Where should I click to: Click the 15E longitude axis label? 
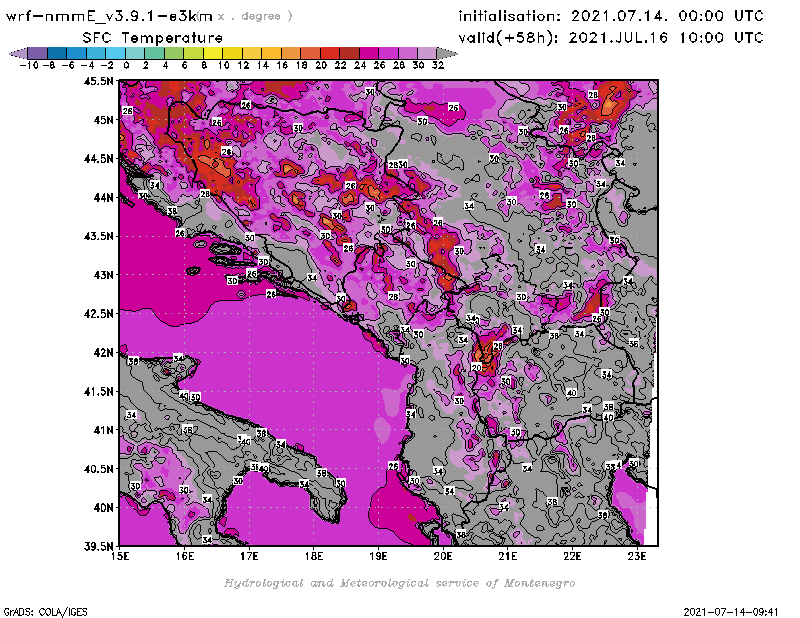pyautogui.click(x=120, y=556)
